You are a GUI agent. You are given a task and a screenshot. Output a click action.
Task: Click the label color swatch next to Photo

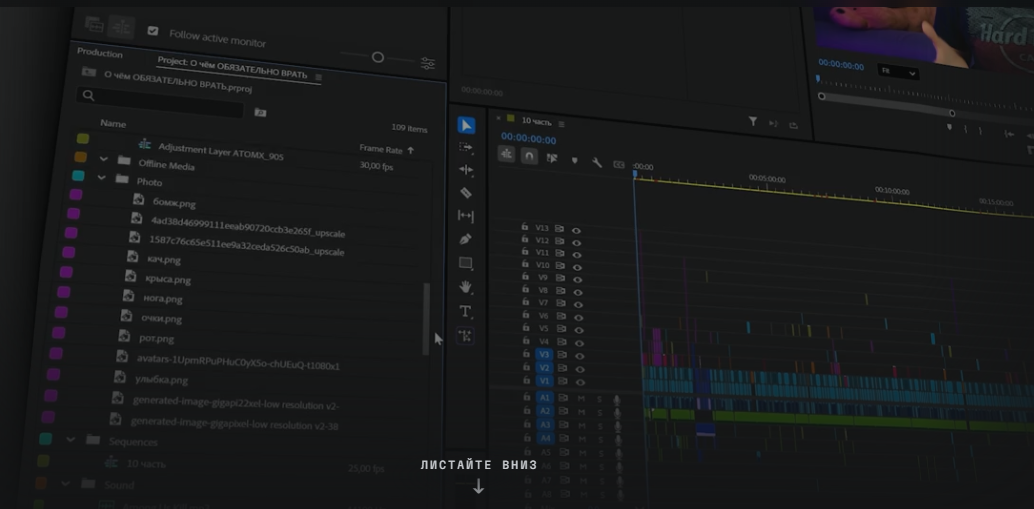[x=78, y=175]
